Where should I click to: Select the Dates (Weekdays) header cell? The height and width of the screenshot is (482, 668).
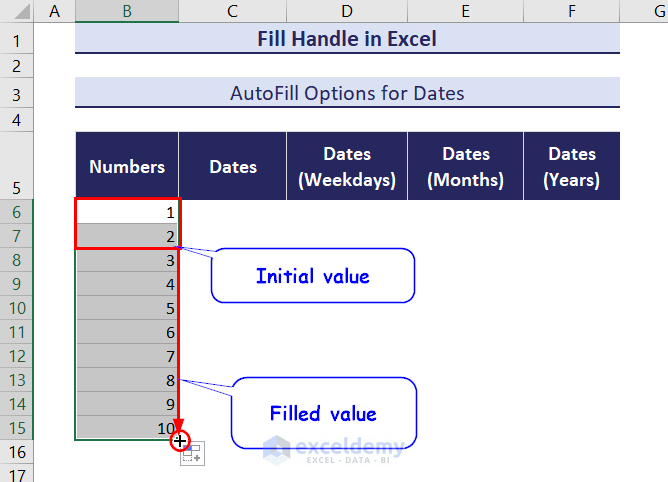[x=347, y=167]
